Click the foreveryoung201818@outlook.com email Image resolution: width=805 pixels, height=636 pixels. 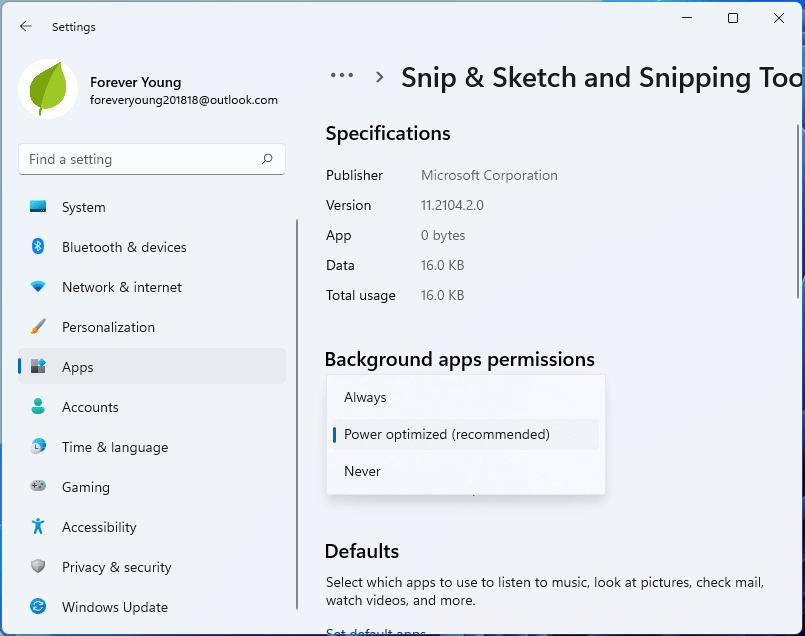pos(184,100)
